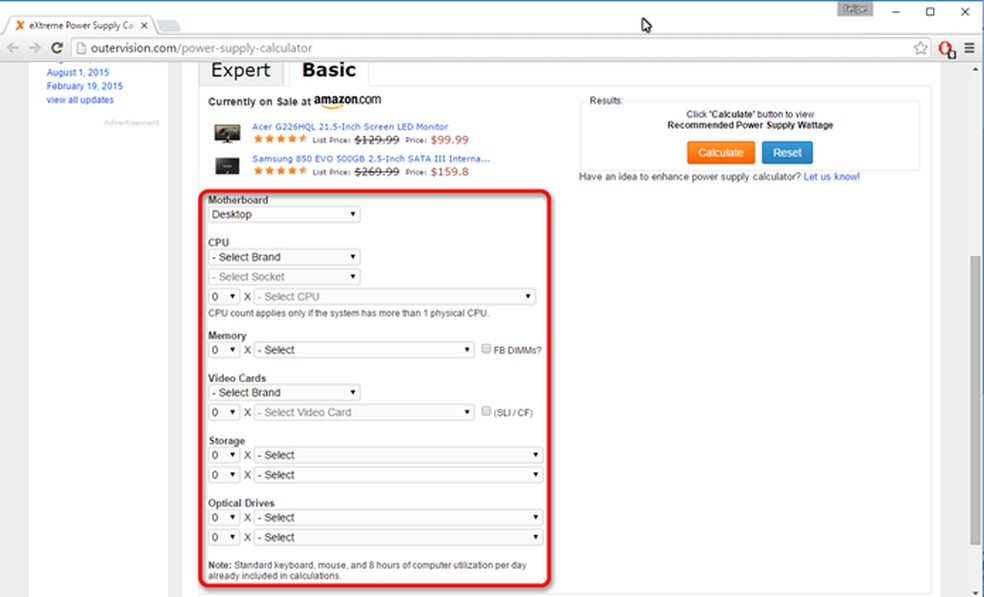The width and height of the screenshot is (984, 597).
Task: Open a new blank browser tab
Action: click(x=168, y=26)
